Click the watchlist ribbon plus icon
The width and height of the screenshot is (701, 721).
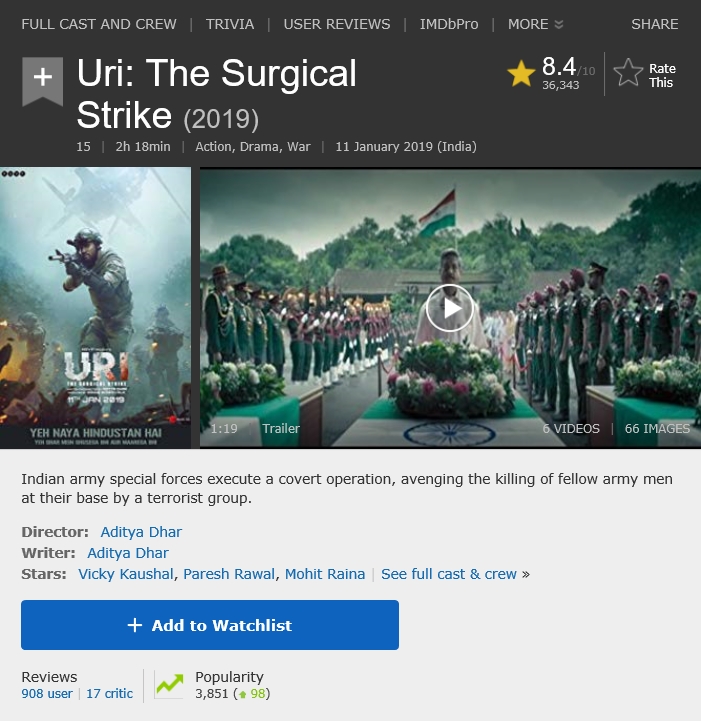click(42, 80)
